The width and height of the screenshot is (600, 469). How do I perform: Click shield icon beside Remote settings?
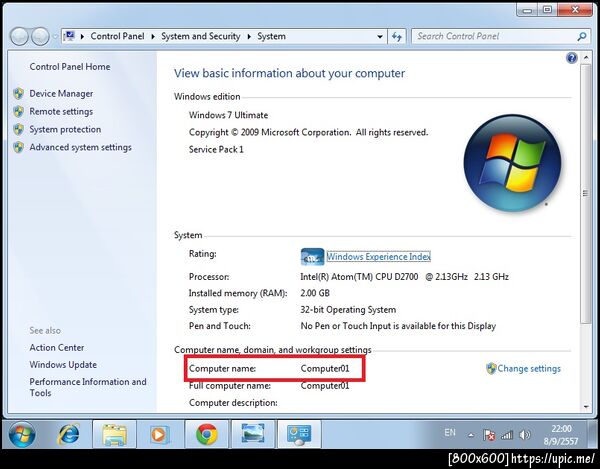(x=18, y=112)
